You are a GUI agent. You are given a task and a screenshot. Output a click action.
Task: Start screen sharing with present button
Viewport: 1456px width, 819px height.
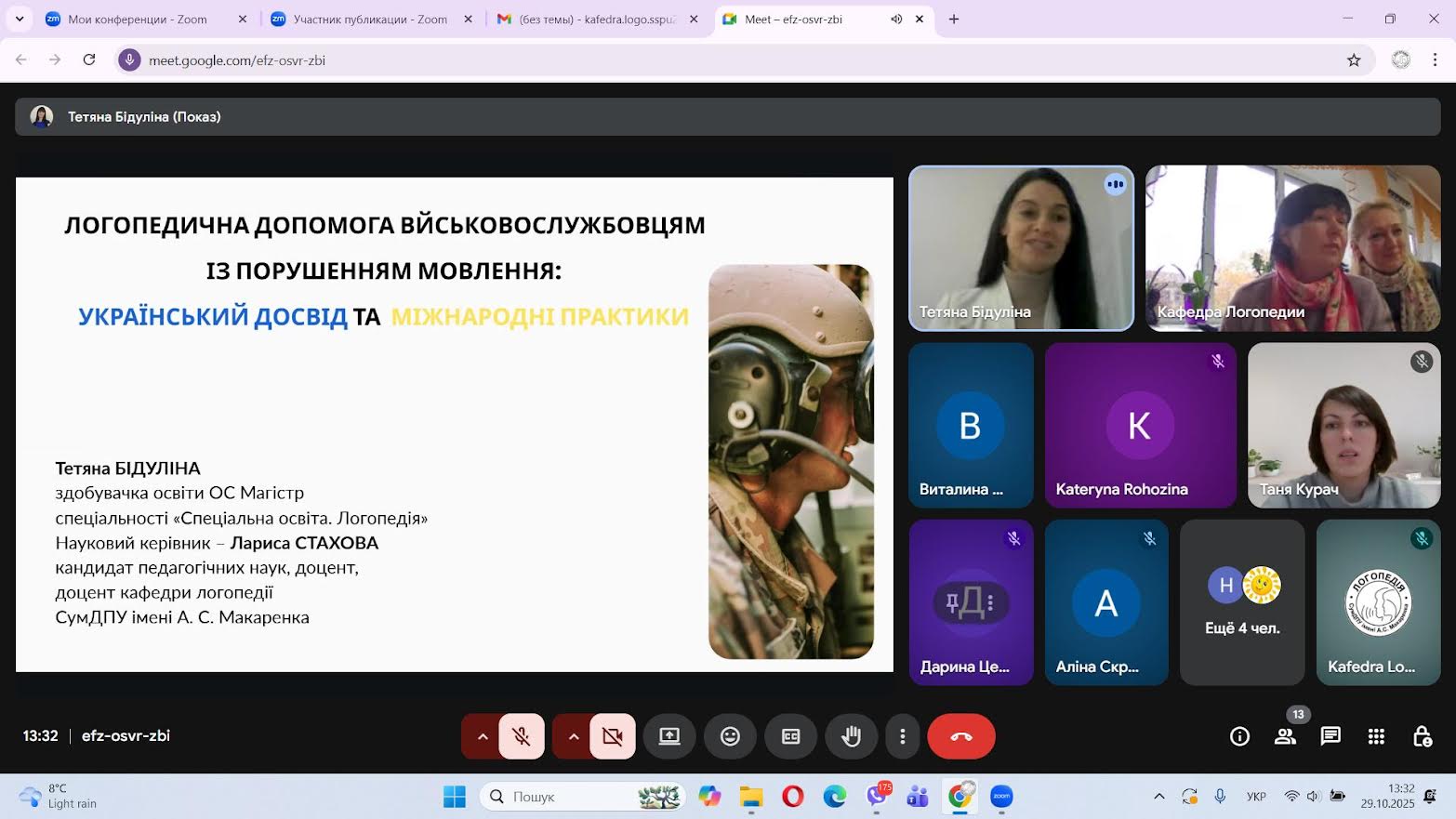(x=669, y=736)
